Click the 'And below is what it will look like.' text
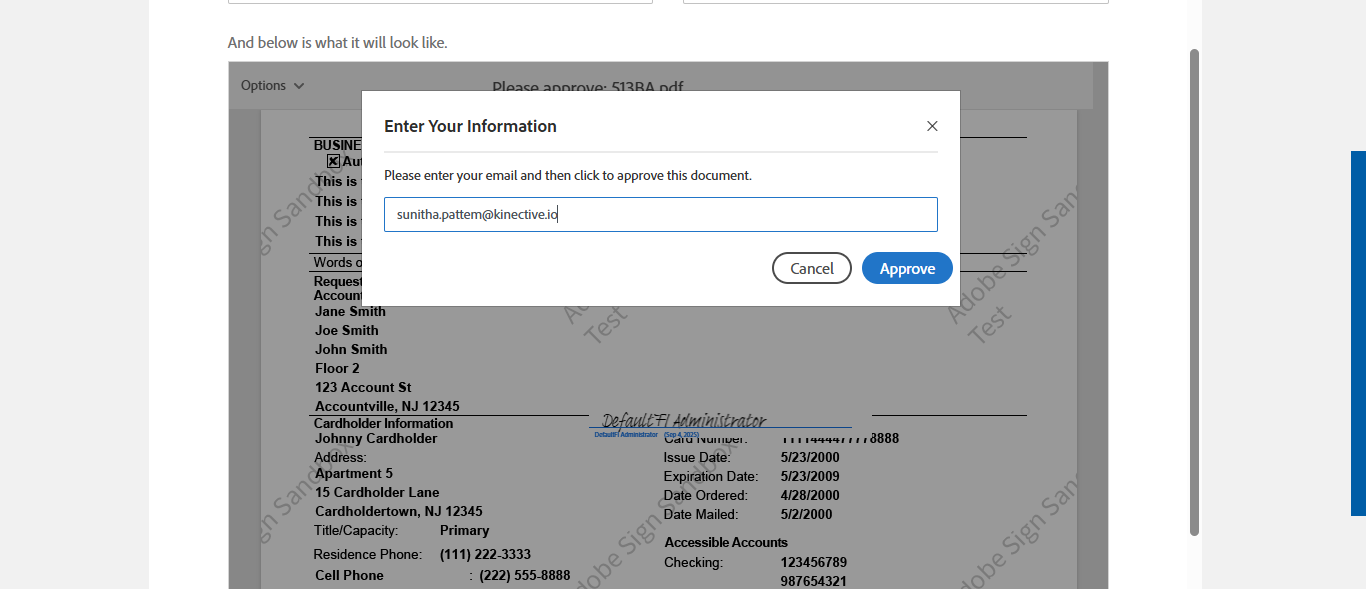The image size is (1366, 589). tap(337, 42)
